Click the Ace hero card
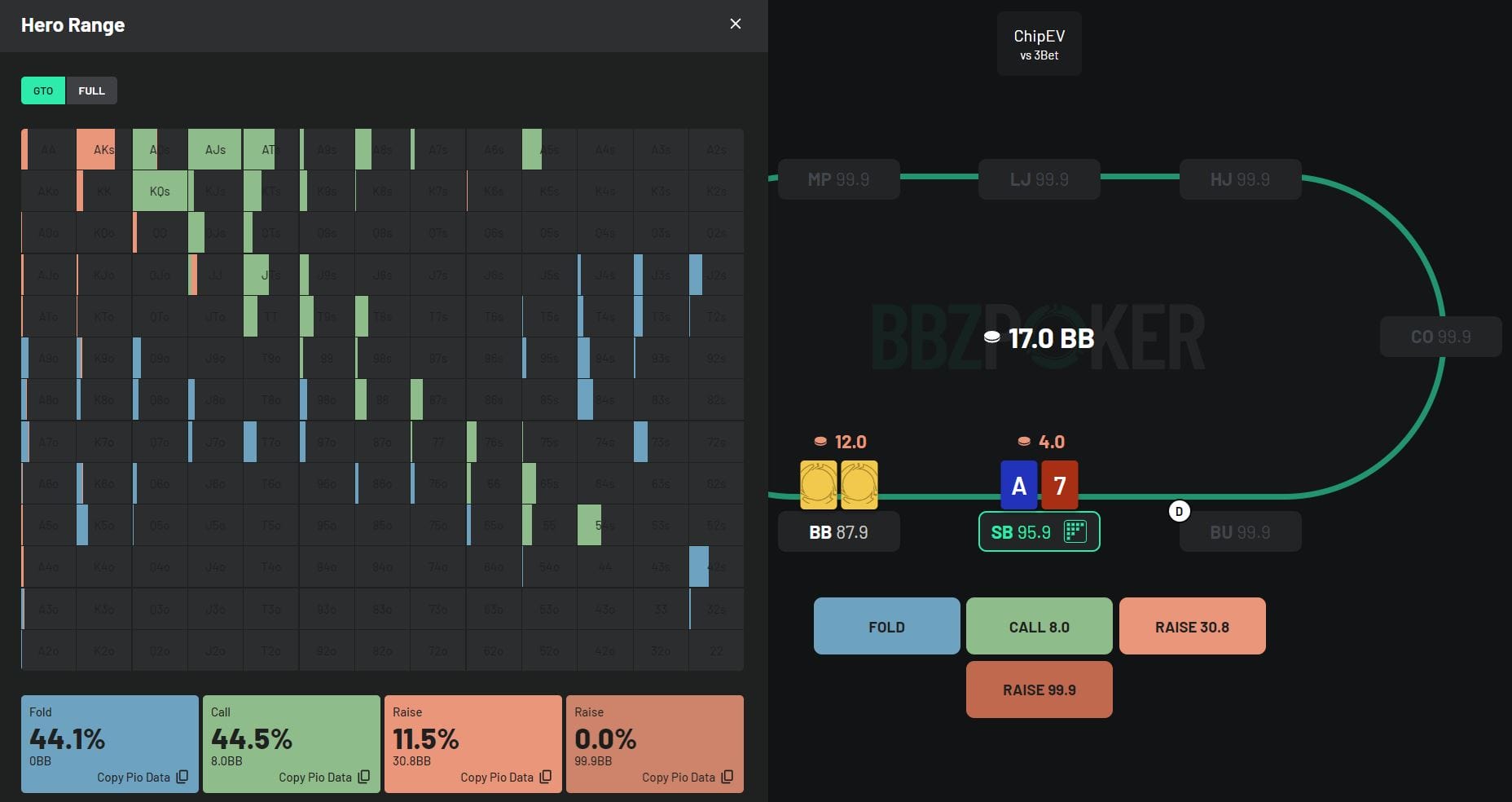Image resolution: width=1512 pixels, height=802 pixels. [1018, 485]
